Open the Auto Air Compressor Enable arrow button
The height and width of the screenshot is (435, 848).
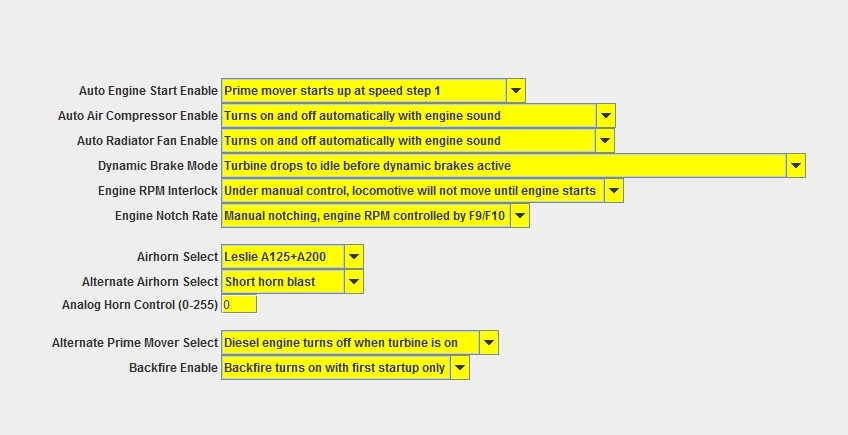pos(606,116)
